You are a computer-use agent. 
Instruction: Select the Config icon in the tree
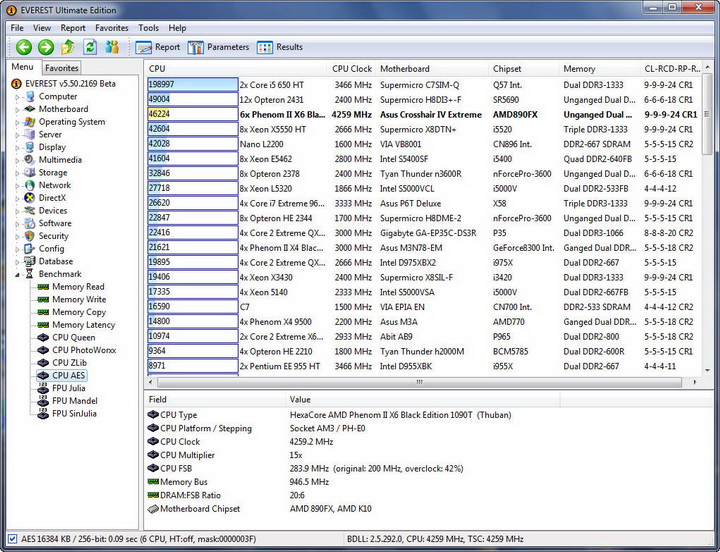[x=30, y=248]
